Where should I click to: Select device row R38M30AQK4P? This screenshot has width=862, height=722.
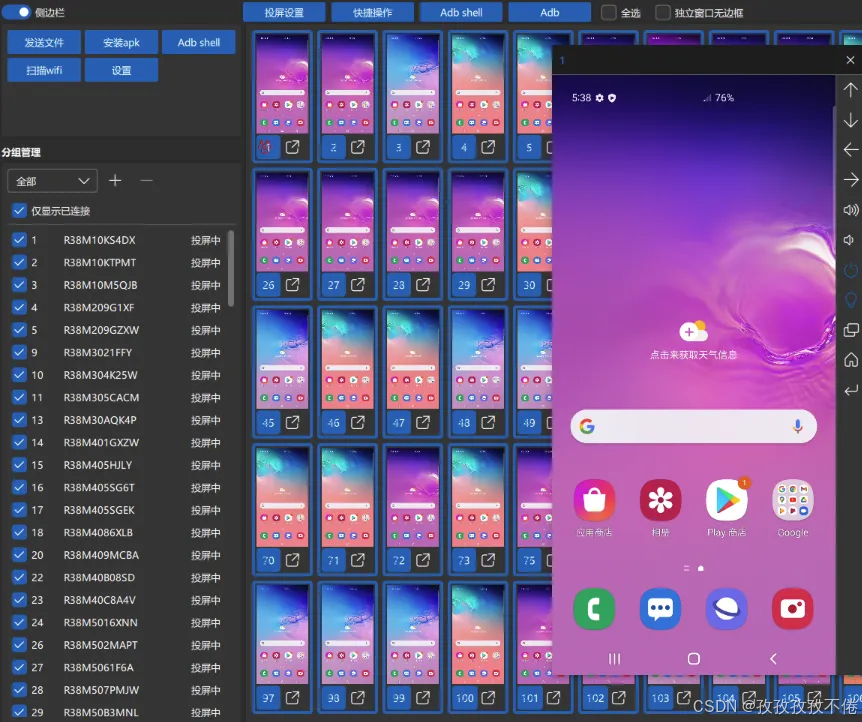tap(117, 420)
